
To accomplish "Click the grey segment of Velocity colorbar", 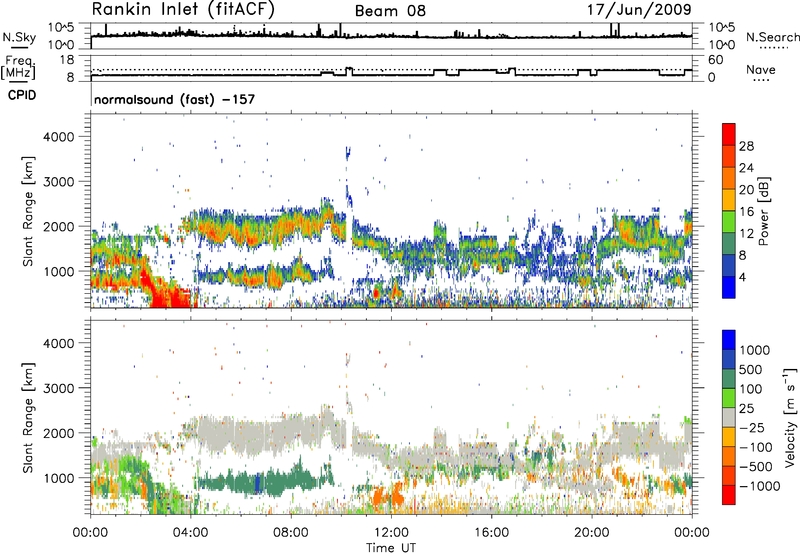I will tap(729, 417).
